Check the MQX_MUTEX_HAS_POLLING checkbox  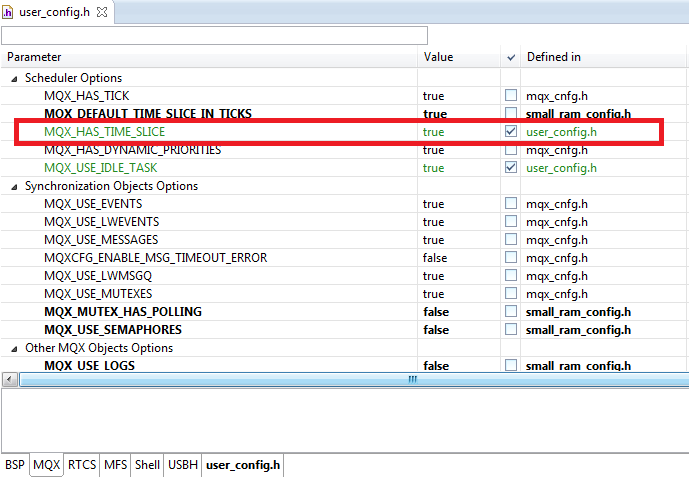(511, 312)
